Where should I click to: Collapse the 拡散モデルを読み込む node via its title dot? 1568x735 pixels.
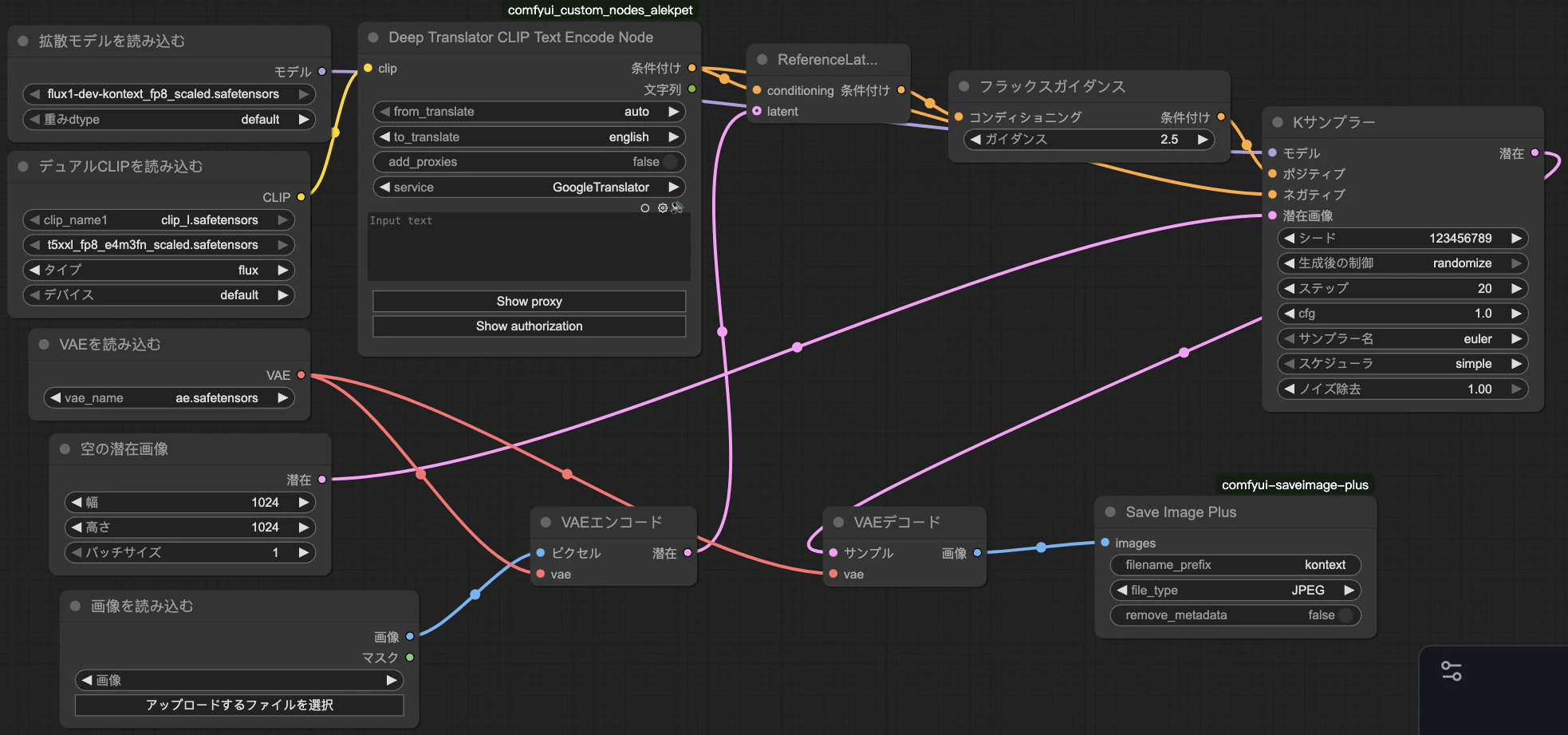point(23,41)
